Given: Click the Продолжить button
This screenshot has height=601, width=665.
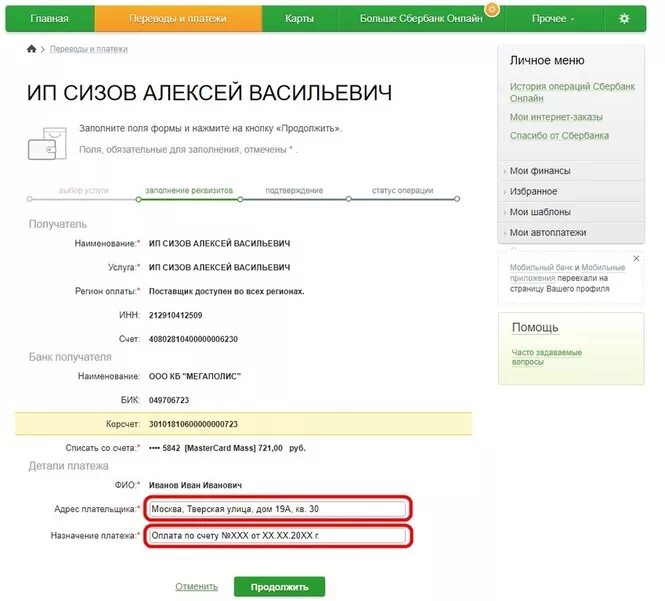Looking at the screenshot, I should click(x=279, y=587).
